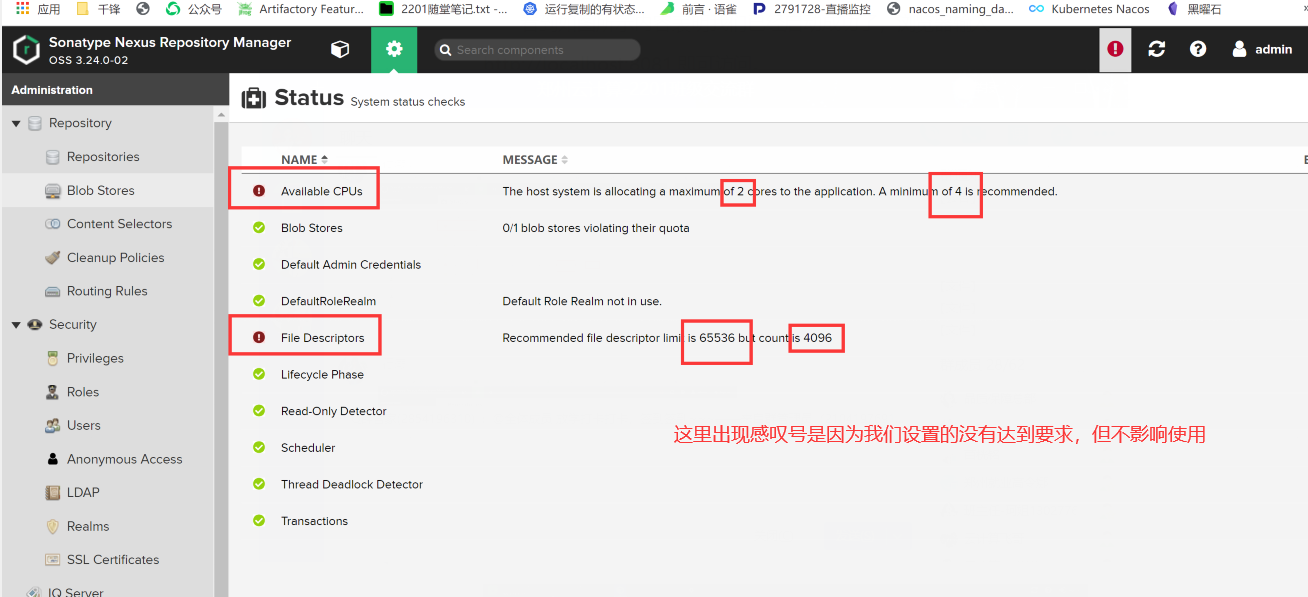
Task: Open the Browse cube icon in header
Action: tap(340, 49)
